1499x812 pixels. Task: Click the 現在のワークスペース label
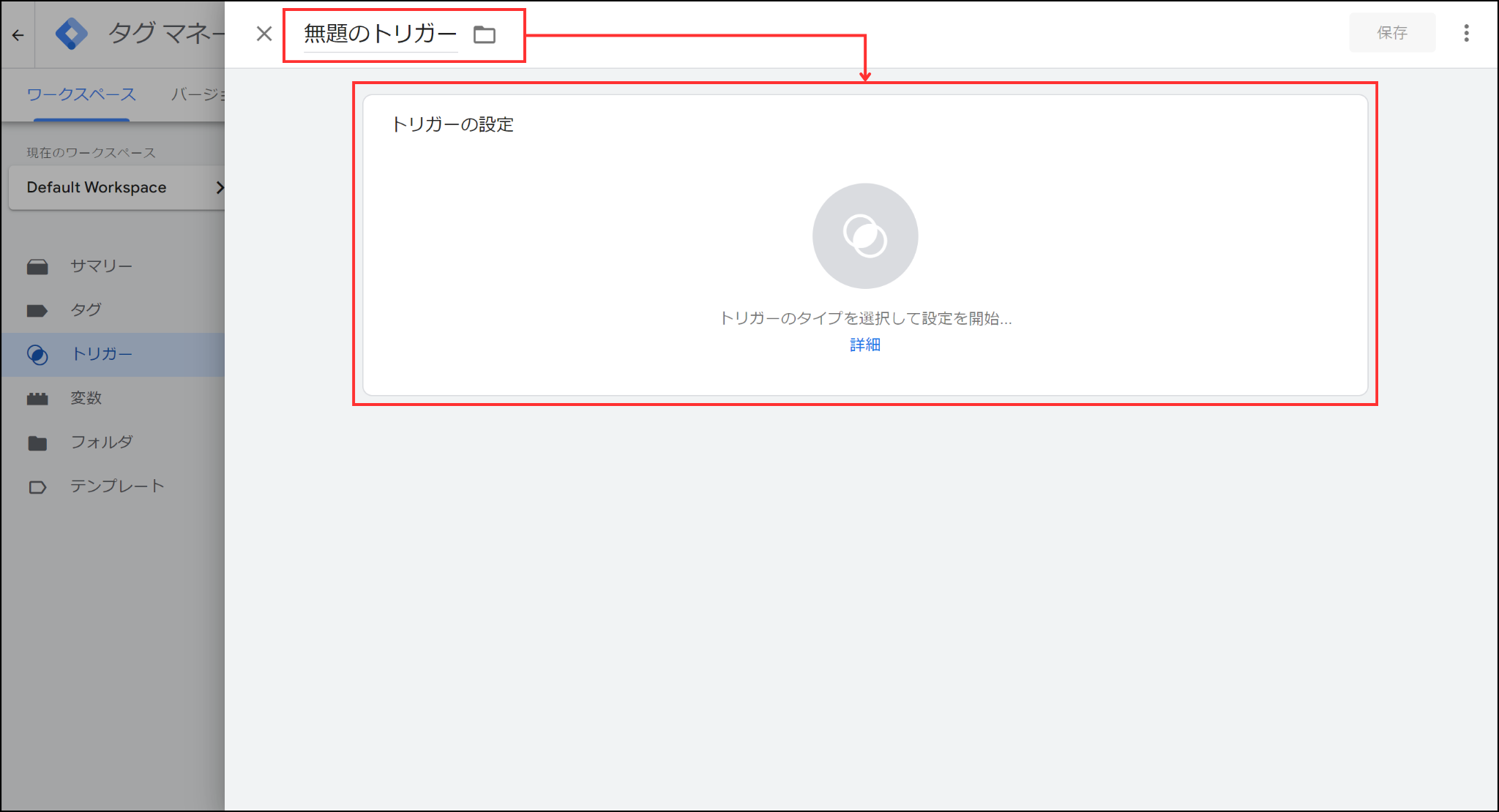[91, 152]
